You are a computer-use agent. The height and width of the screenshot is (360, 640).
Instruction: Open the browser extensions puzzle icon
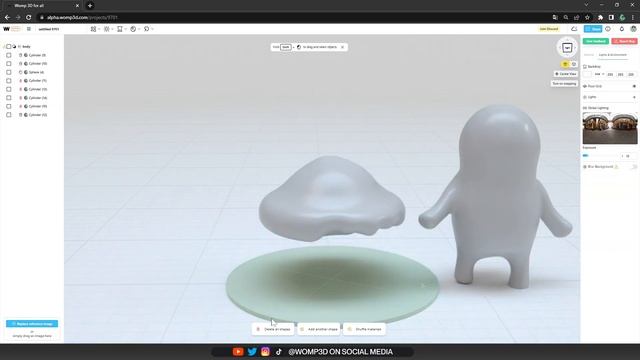point(600,18)
